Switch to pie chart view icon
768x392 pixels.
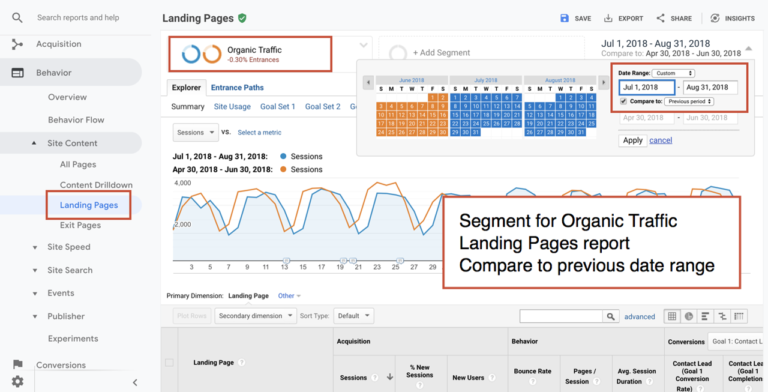pyautogui.click(x=689, y=316)
